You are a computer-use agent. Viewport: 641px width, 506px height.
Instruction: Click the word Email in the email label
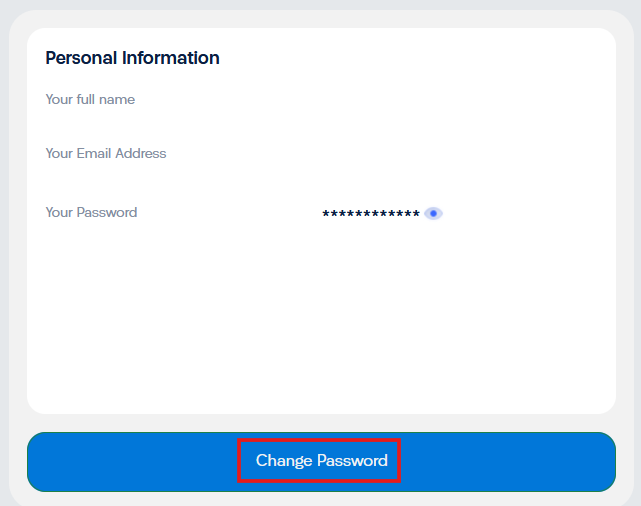[94, 153]
